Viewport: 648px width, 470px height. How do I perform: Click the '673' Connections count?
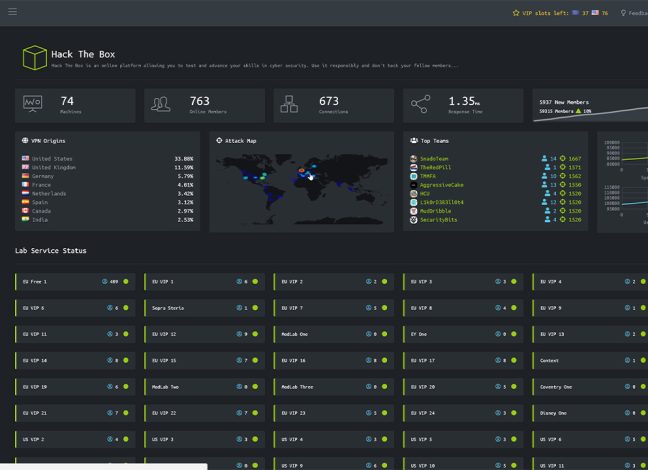[329, 101]
